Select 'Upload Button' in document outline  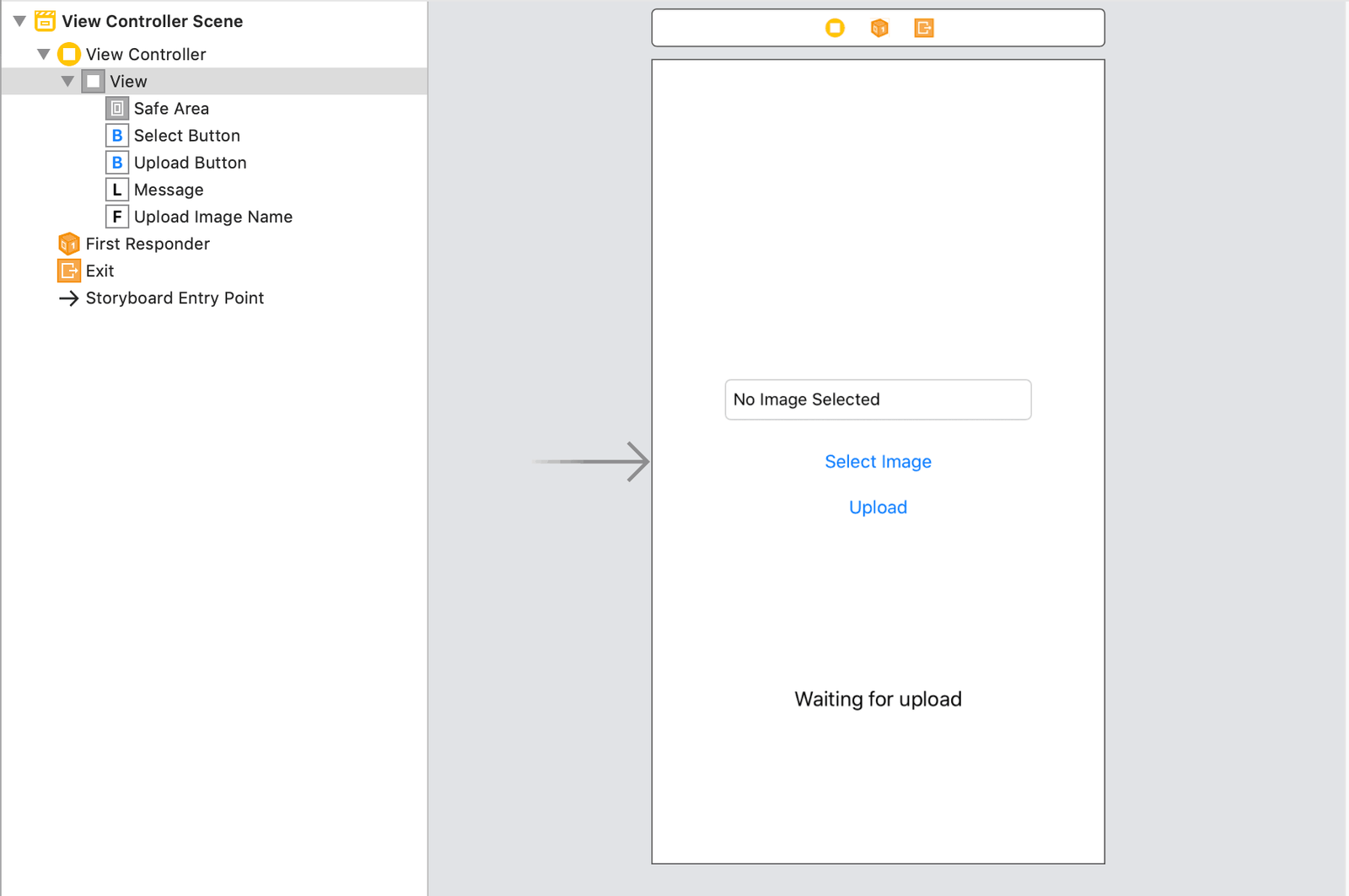pyautogui.click(x=191, y=163)
